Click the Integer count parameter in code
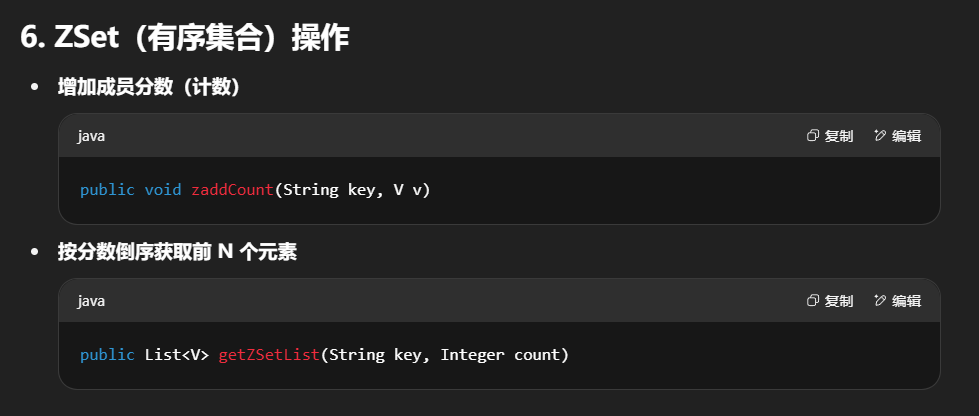The image size is (979, 416). 504,355
